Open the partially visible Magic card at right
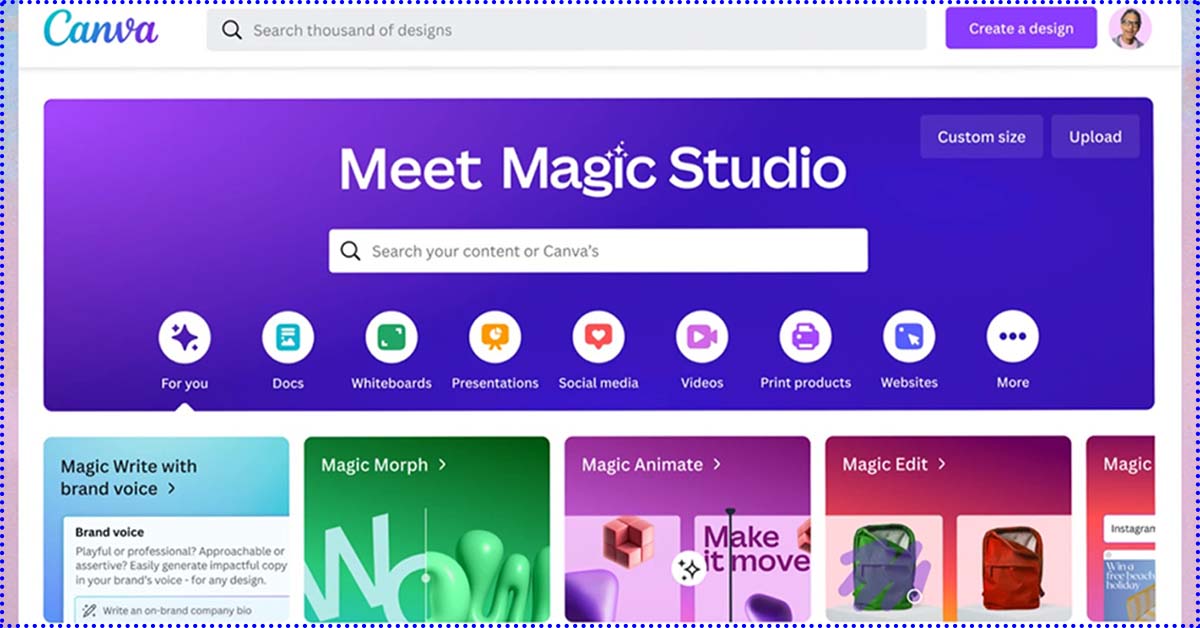The height and width of the screenshot is (628, 1200). point(1120,529)
